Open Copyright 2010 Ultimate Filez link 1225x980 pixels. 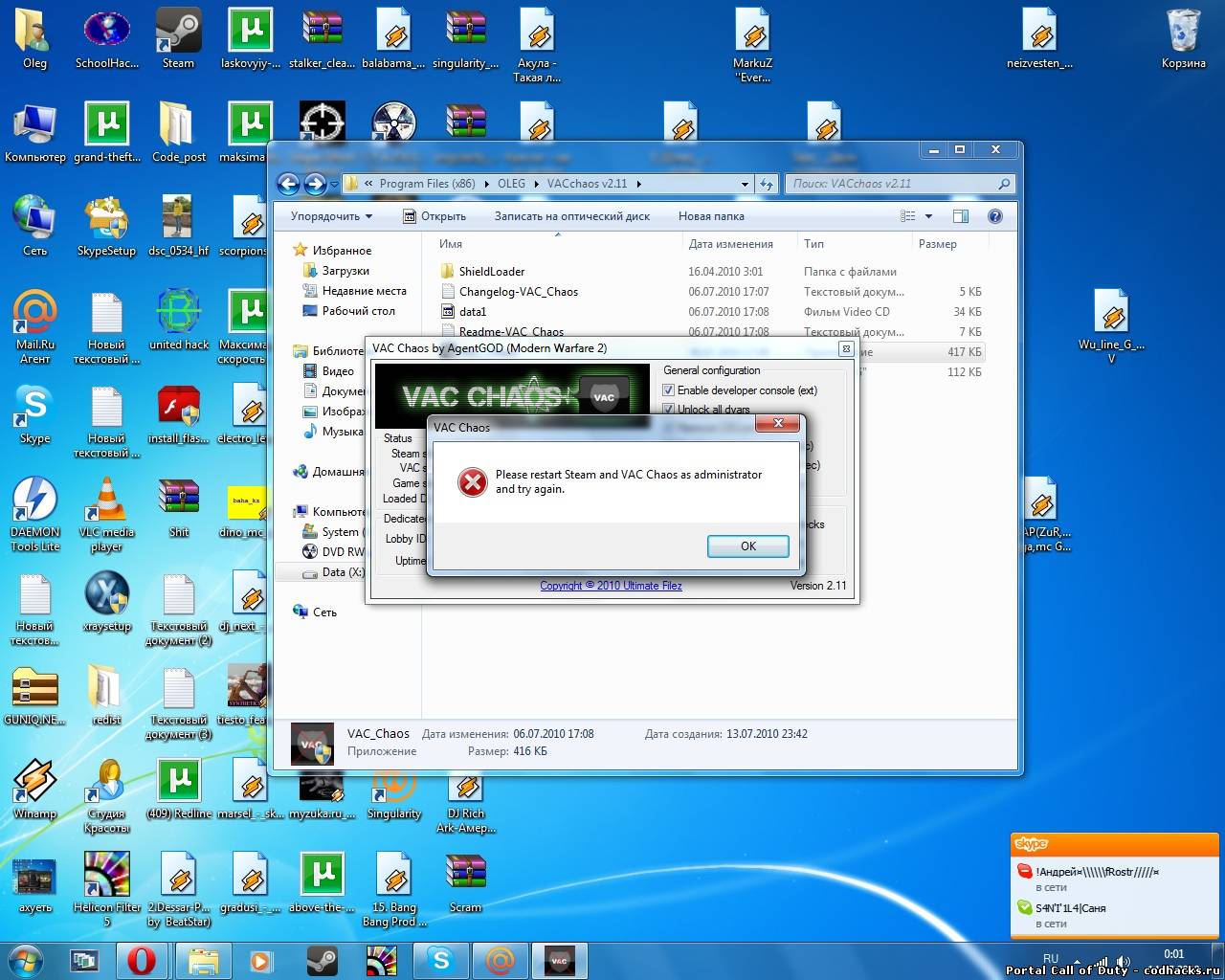611,586
